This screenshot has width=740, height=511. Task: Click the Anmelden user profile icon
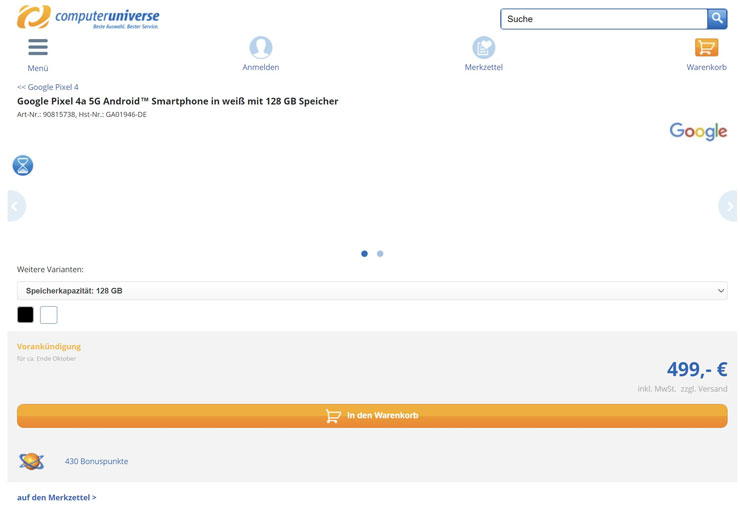pyautogui.click(x=260, y=47)
